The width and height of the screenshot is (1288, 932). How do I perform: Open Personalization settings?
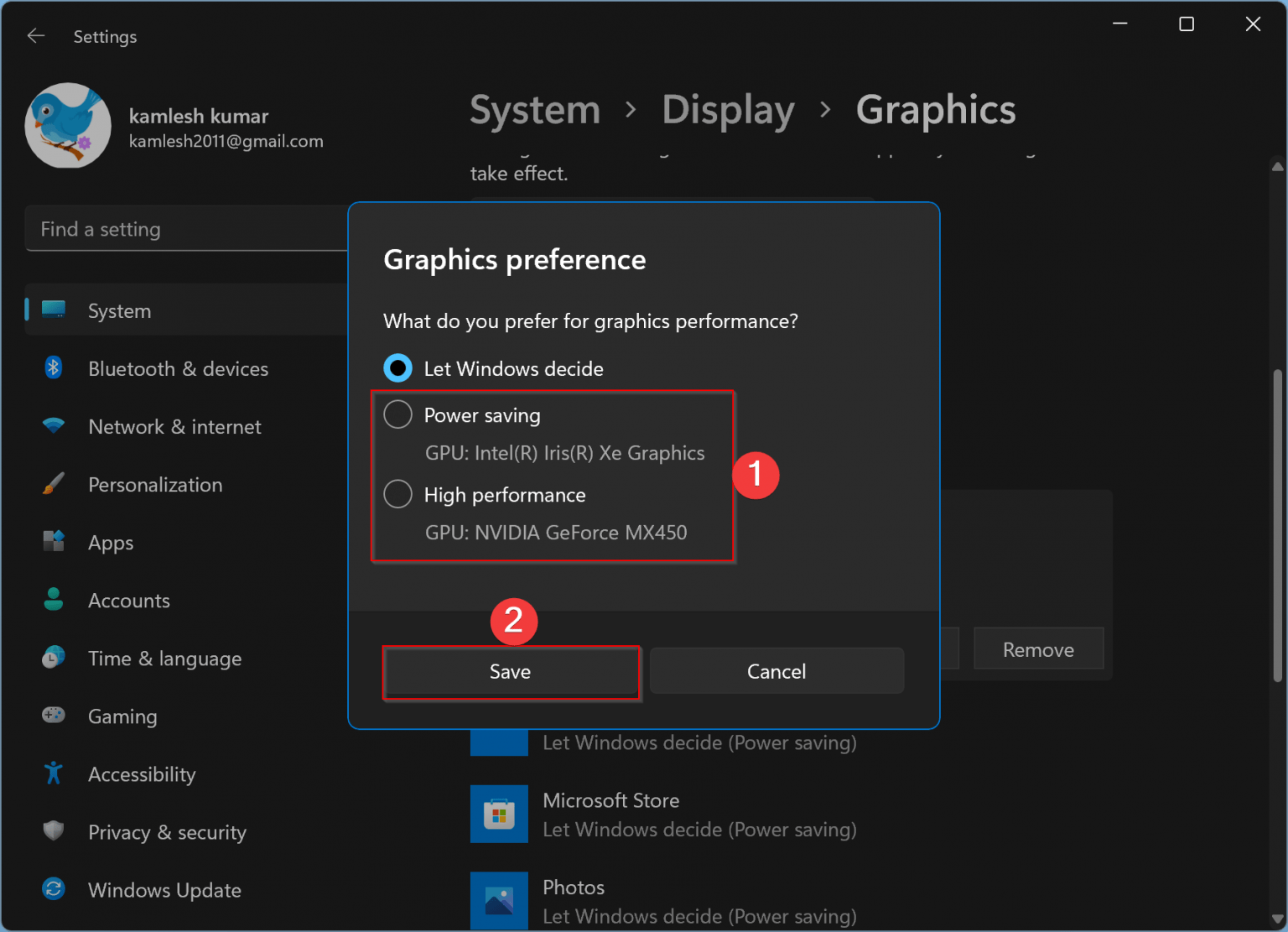[x=155, y=484]
